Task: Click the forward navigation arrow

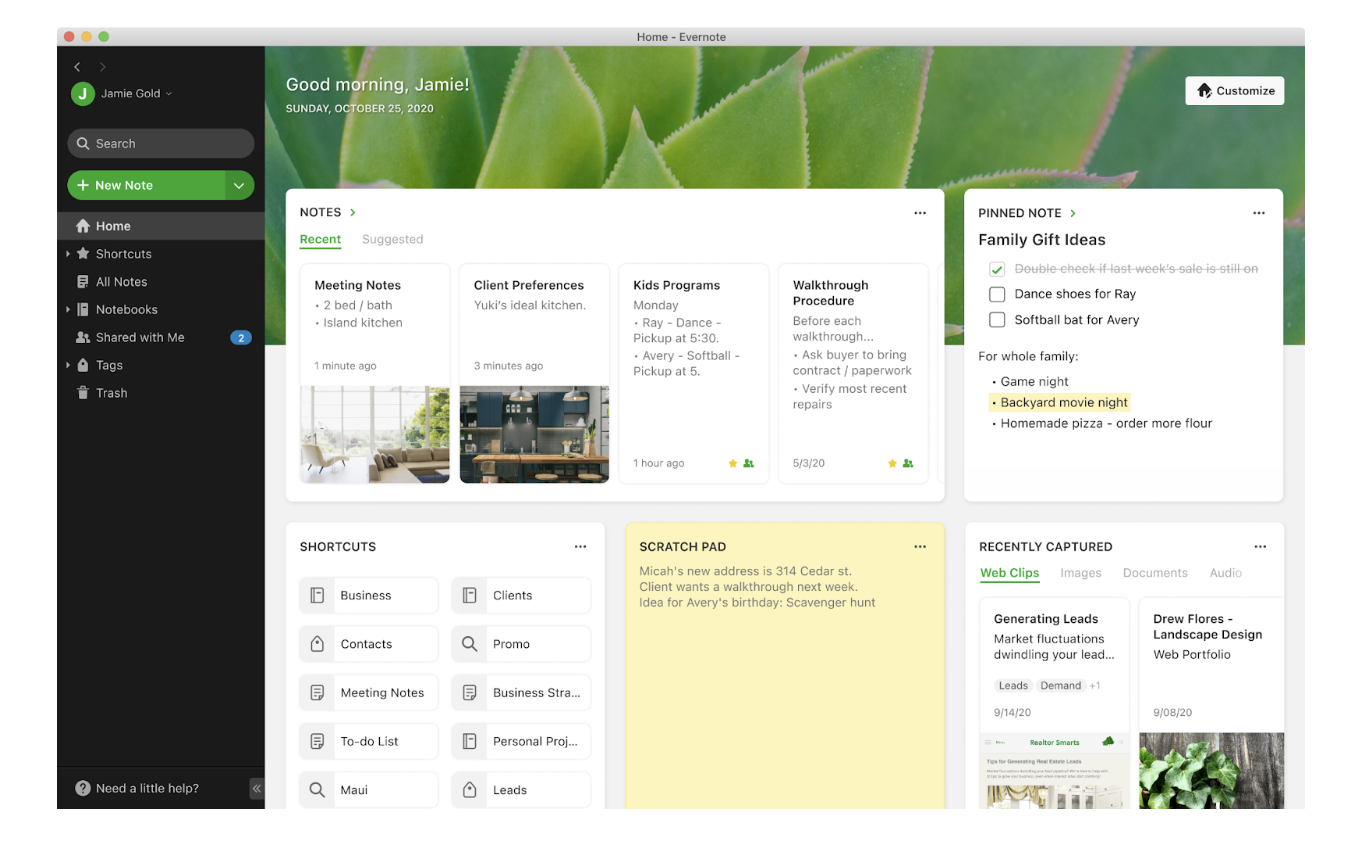Action: [102, 67]
